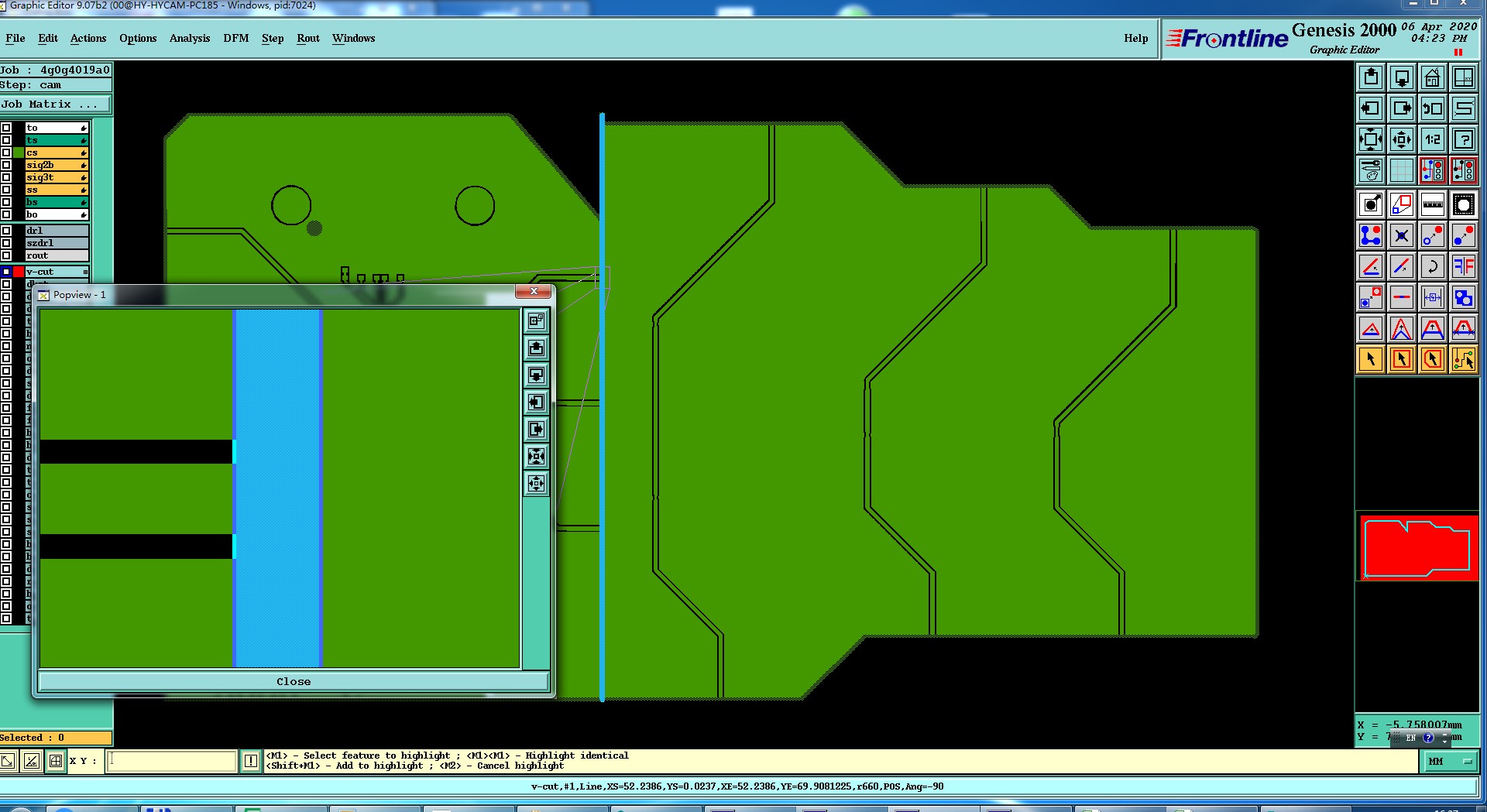
Task: Click the Home view icon
Action: click(1432, 77)
